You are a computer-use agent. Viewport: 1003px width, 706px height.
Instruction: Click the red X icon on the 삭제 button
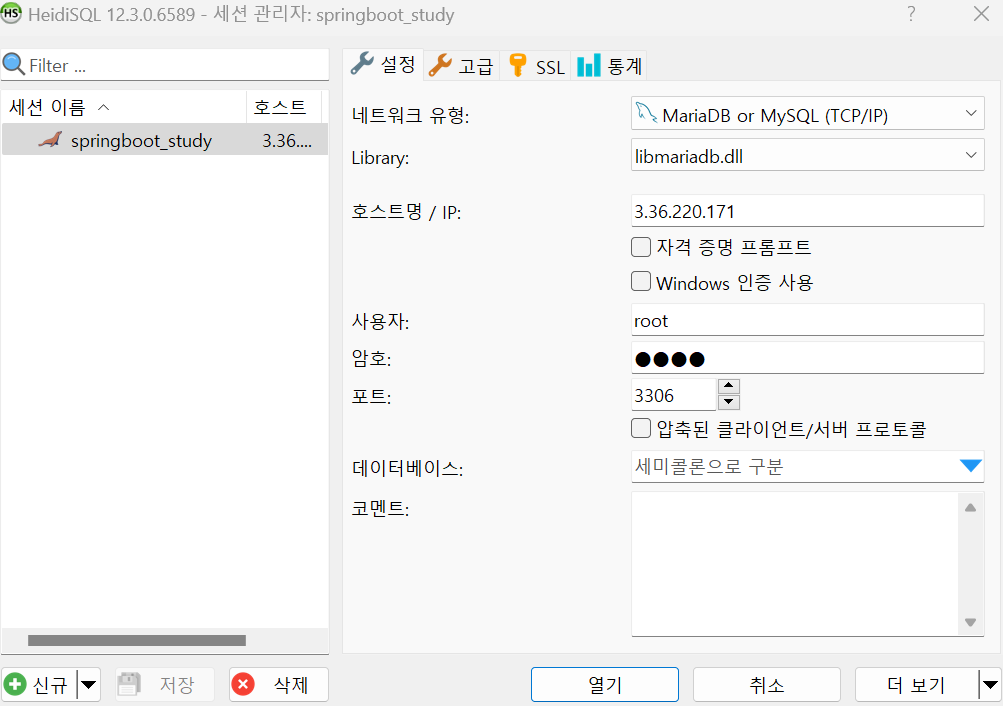tap(243, 684)
